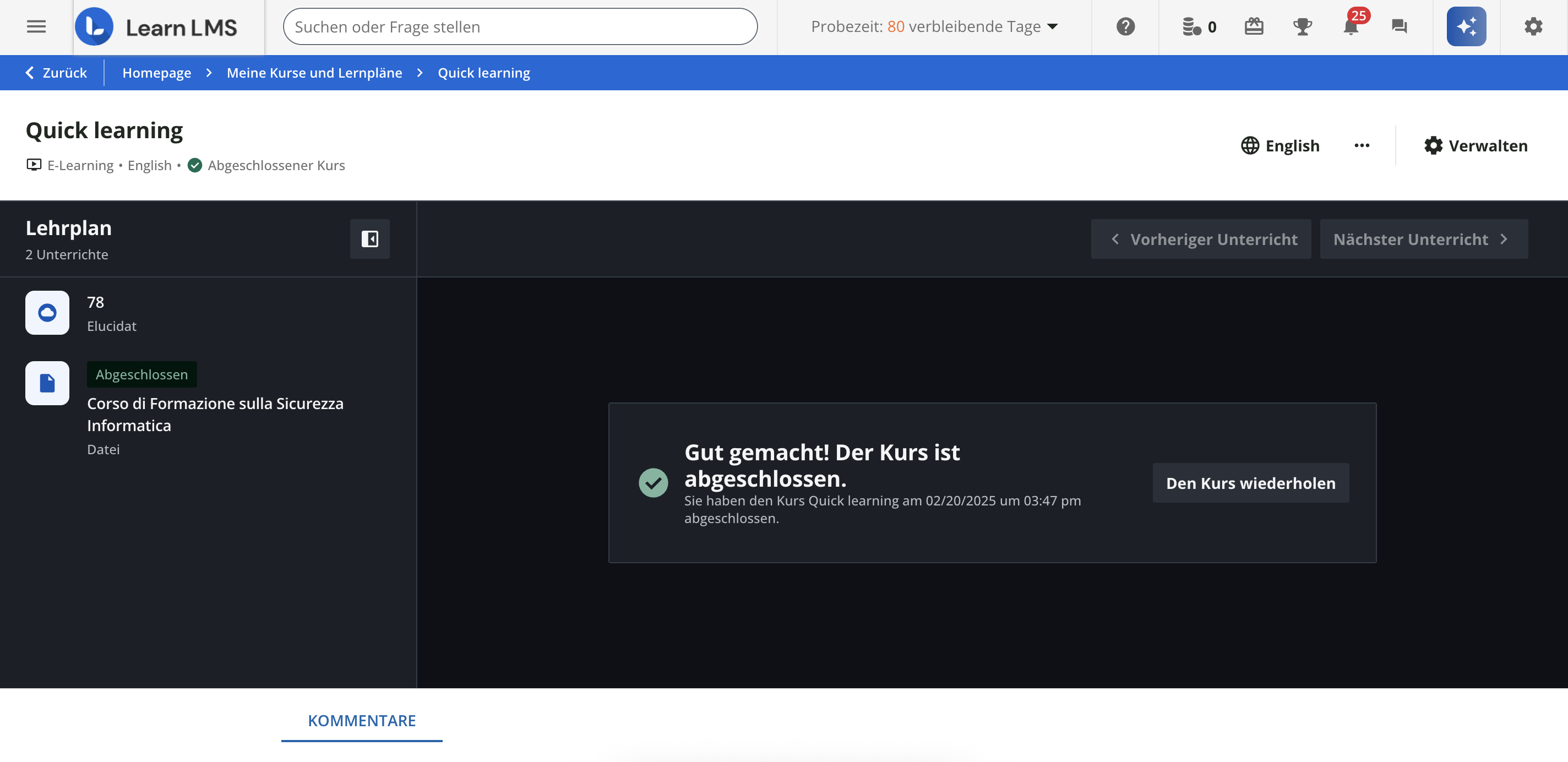Image resolution: width=1568 pixels, height=762 pixels.
Task: Click the search or ask question field
Action: coord(520,27)
